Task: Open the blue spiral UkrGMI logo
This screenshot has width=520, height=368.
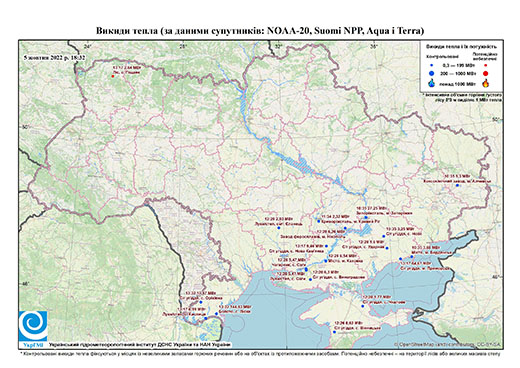Action: 33,326
